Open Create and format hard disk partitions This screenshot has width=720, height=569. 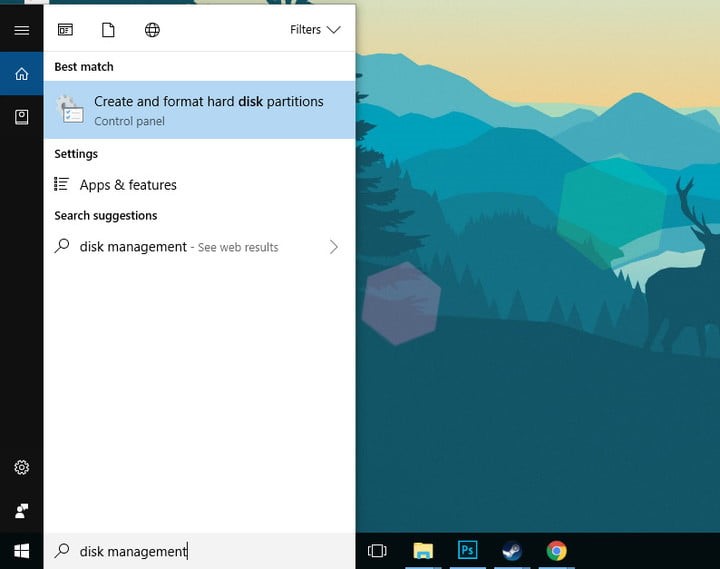pyautogui.click(x=199, y=110)
